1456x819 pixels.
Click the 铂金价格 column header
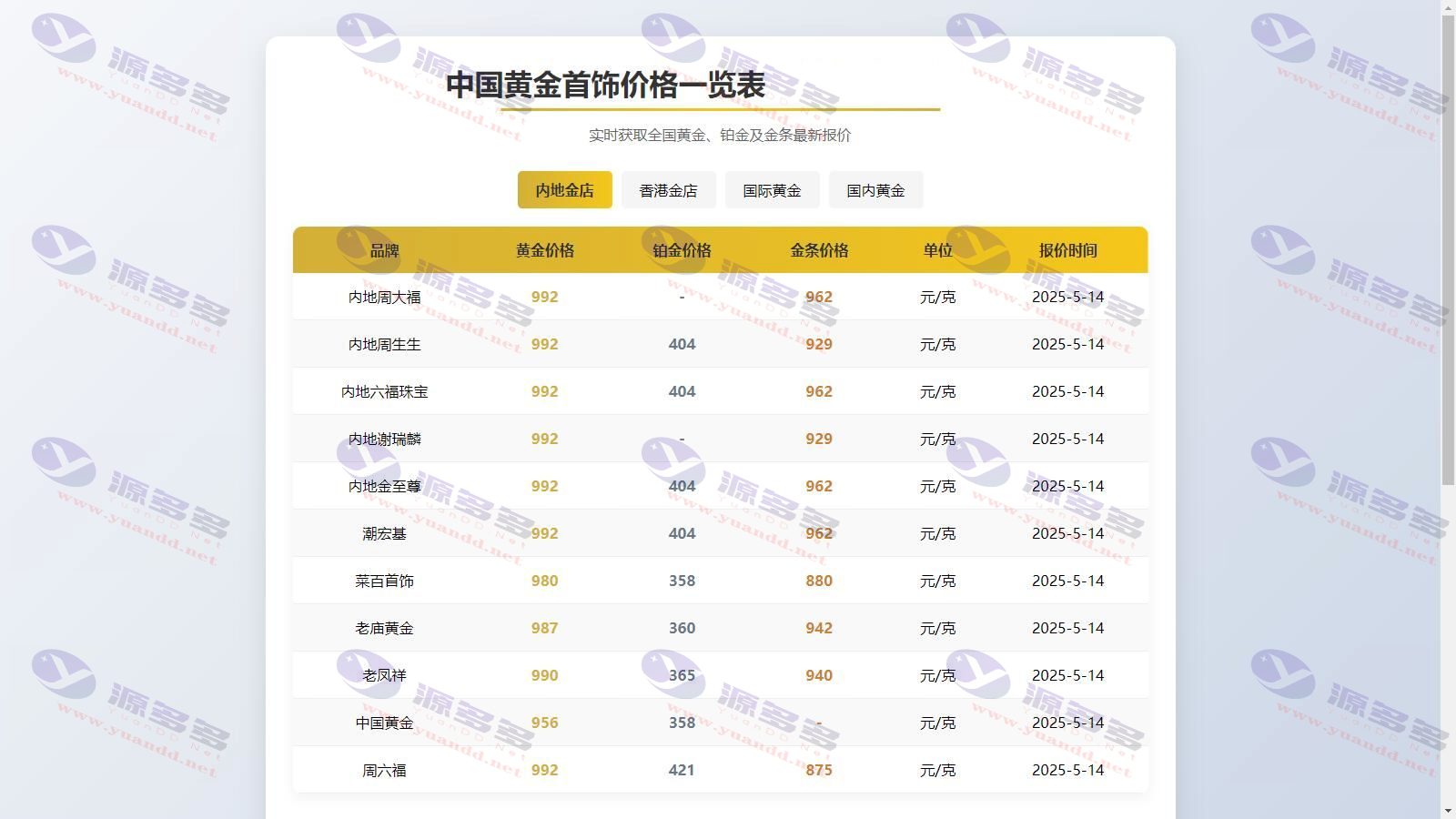click(682, 250)
